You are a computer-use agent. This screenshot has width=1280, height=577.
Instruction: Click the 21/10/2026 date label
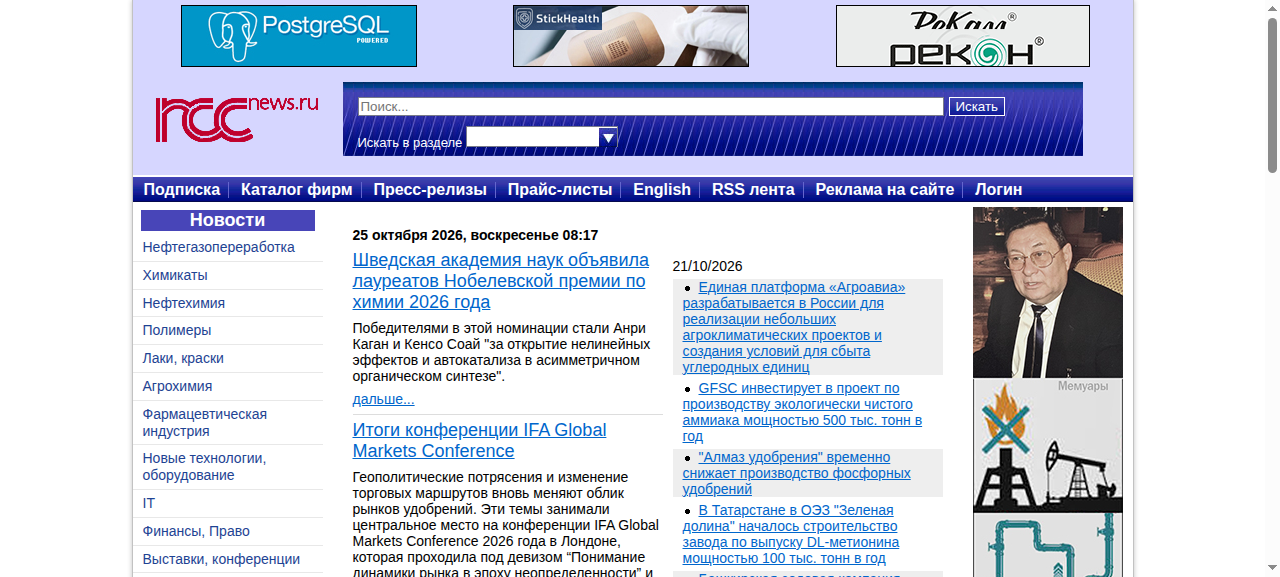pos(708,266)
